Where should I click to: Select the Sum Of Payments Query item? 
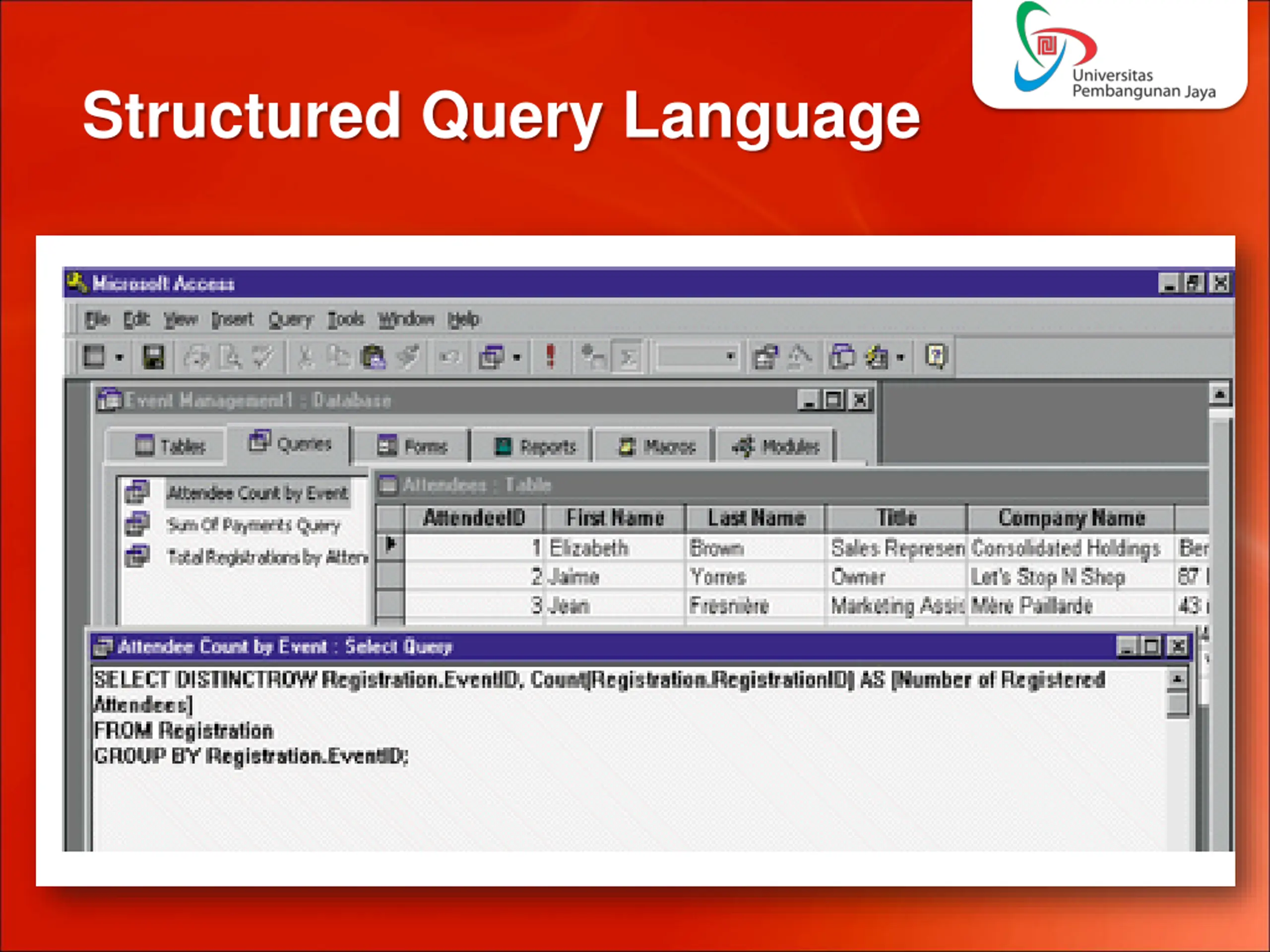point(253,525)
